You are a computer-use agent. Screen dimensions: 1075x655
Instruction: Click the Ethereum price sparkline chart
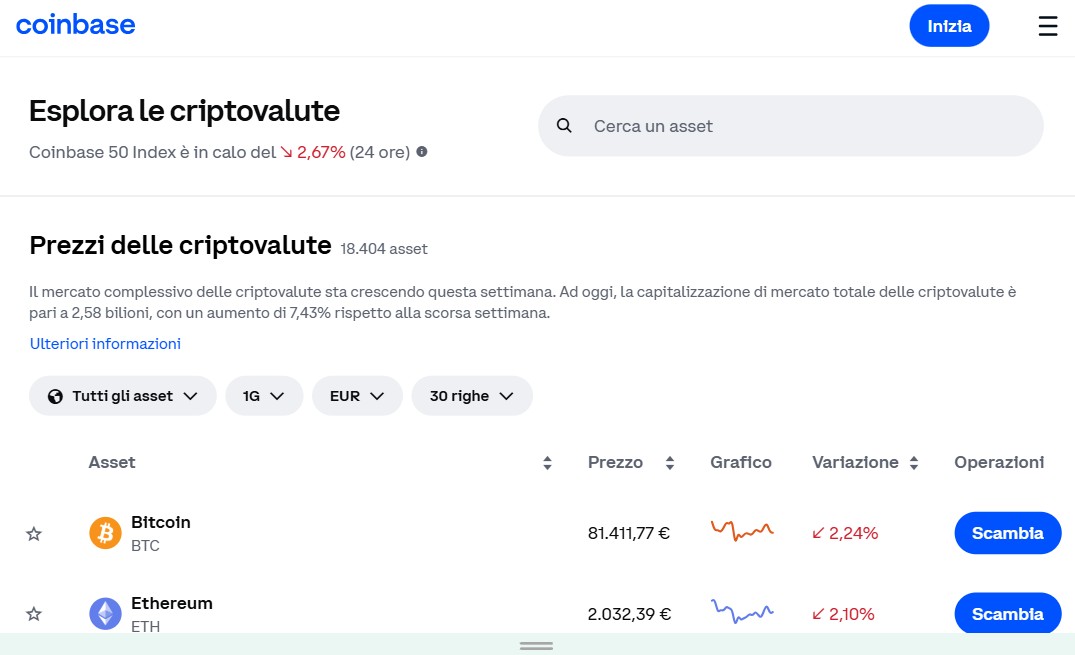click(x=742, y=611)
